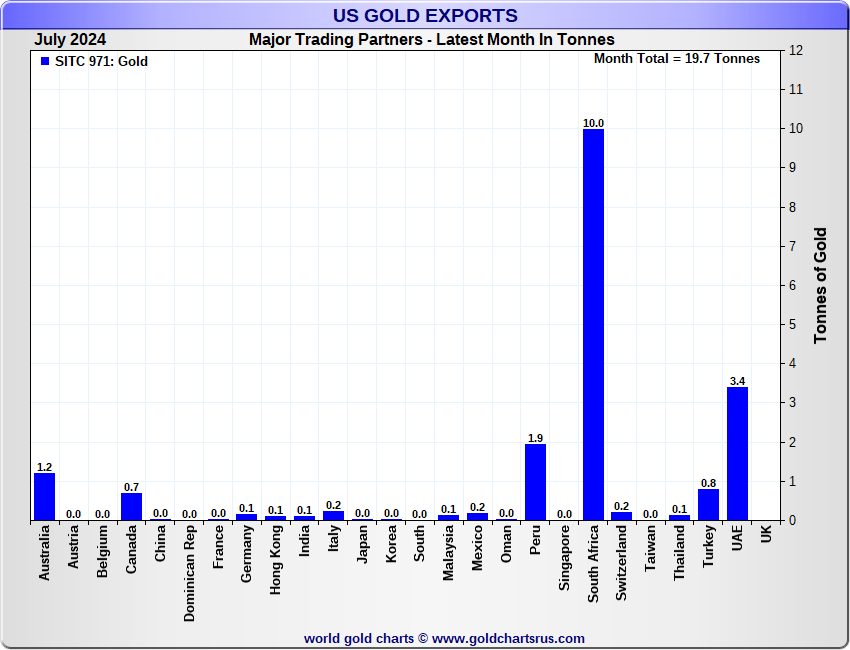Click the 7 tick on the y-axis
The width and height of the screenshot is (850, 650).
point(793,246)
